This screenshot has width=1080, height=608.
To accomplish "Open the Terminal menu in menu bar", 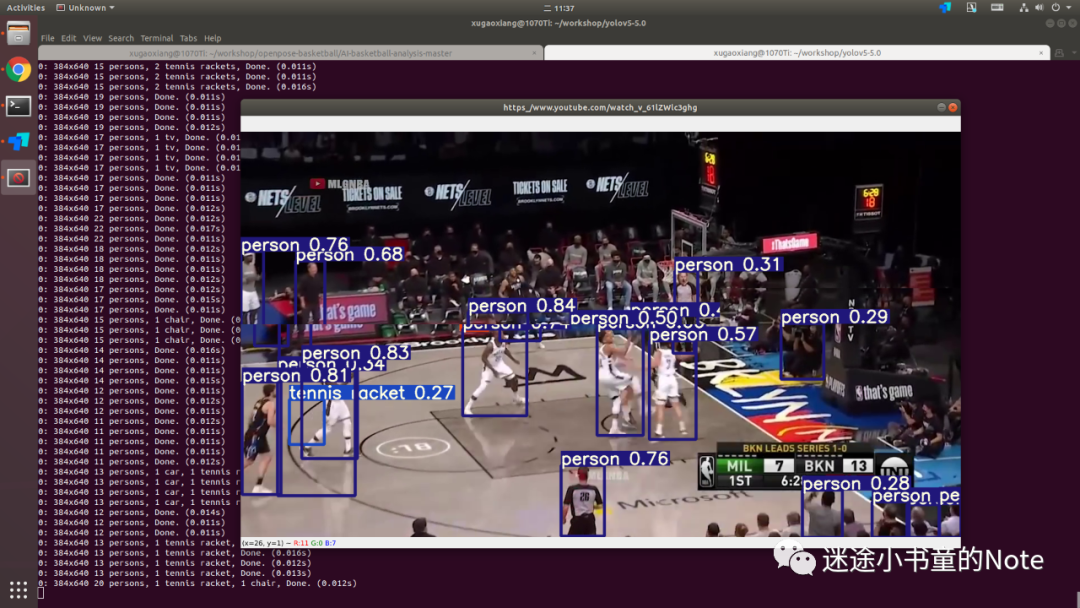I will 156,39.
